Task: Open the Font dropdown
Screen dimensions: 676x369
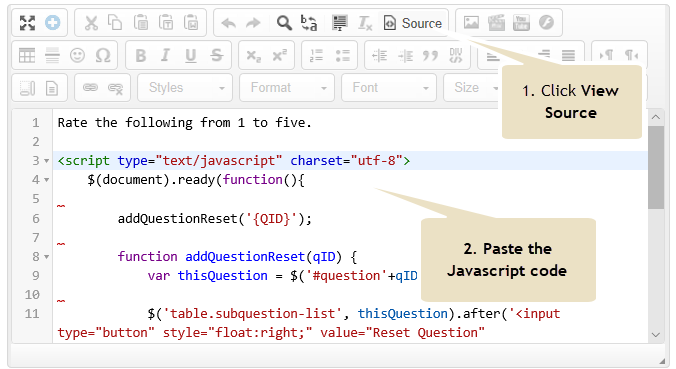Action: click(x=389, y=88)
